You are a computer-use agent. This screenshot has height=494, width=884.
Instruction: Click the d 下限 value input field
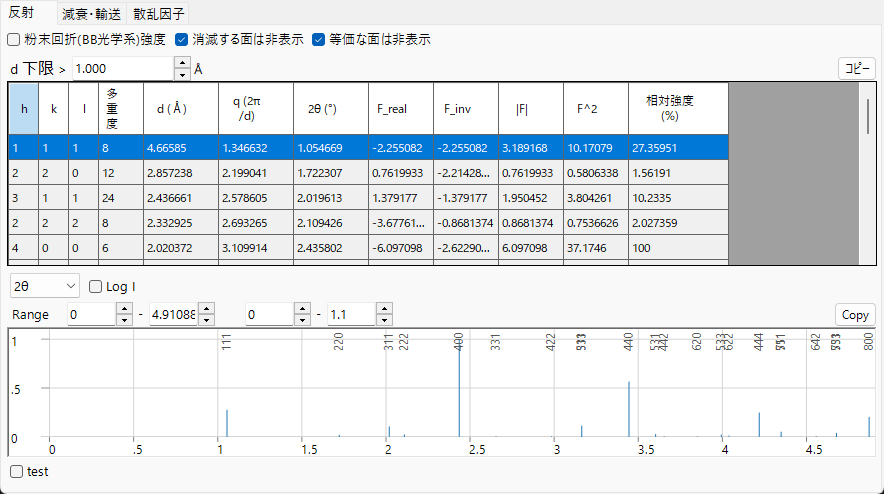(x=123, y=69)
